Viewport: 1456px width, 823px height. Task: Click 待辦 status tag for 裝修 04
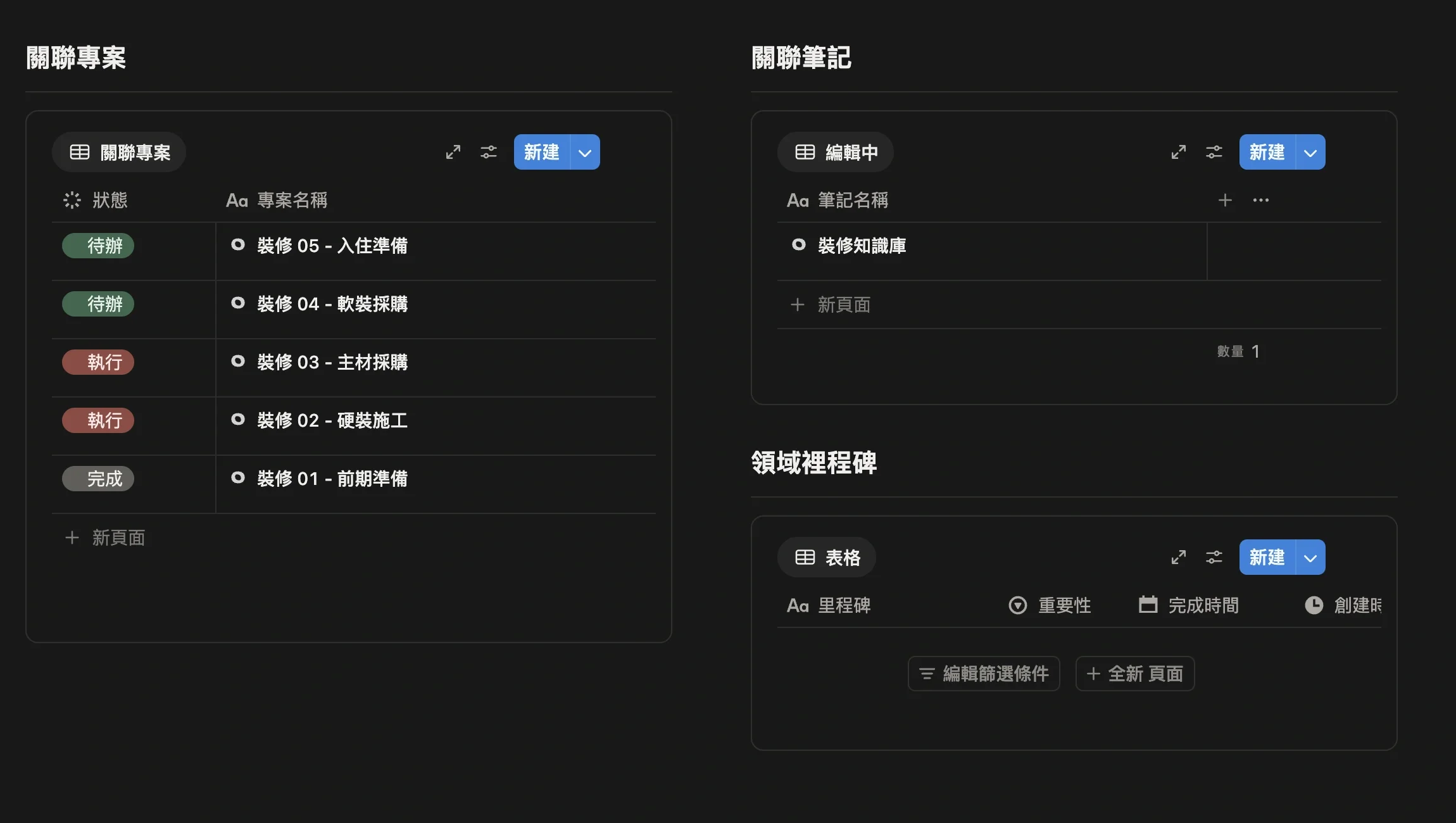98,304
